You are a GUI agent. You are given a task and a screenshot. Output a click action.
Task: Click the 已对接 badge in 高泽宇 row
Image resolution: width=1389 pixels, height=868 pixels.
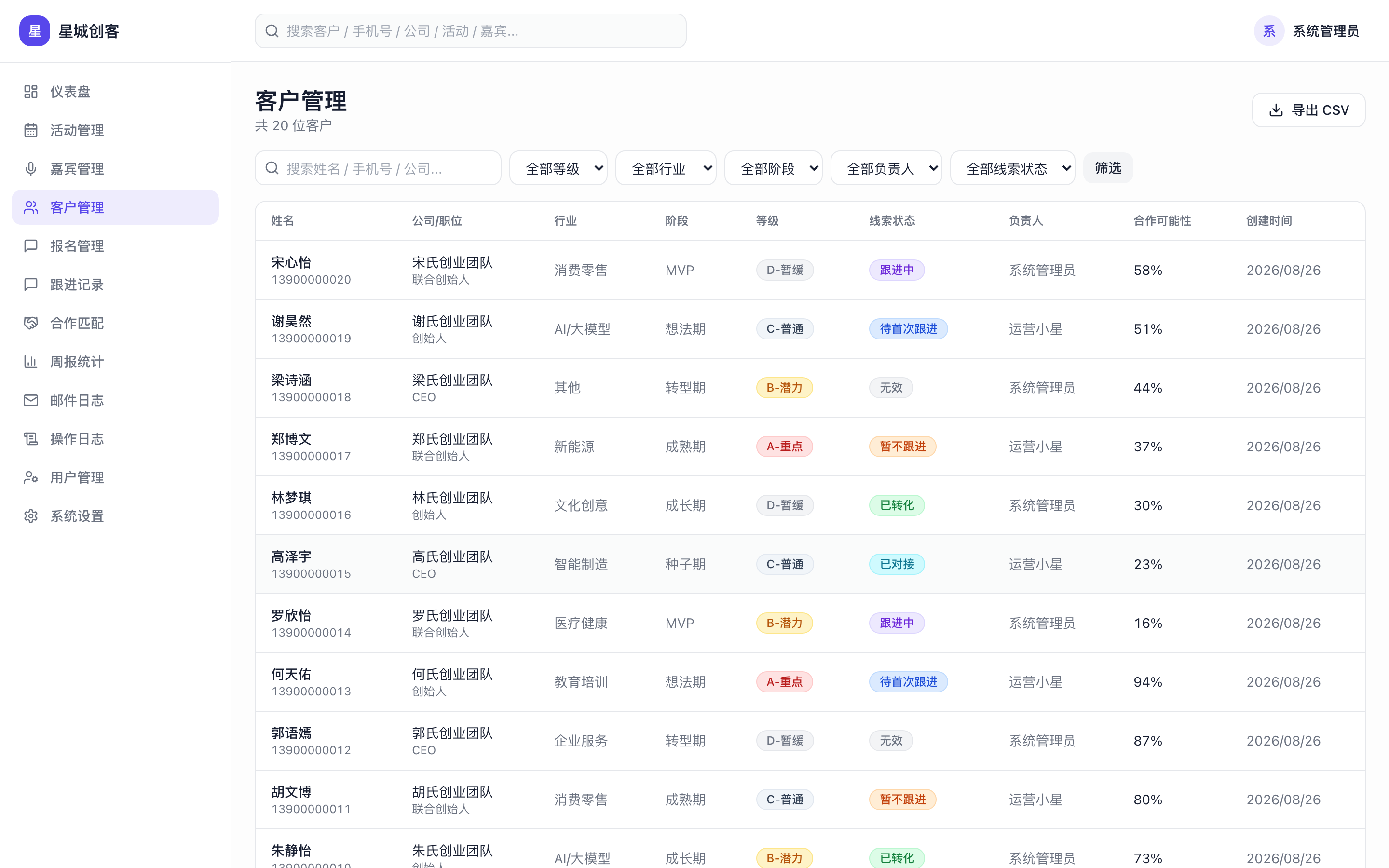coord(897,564)
